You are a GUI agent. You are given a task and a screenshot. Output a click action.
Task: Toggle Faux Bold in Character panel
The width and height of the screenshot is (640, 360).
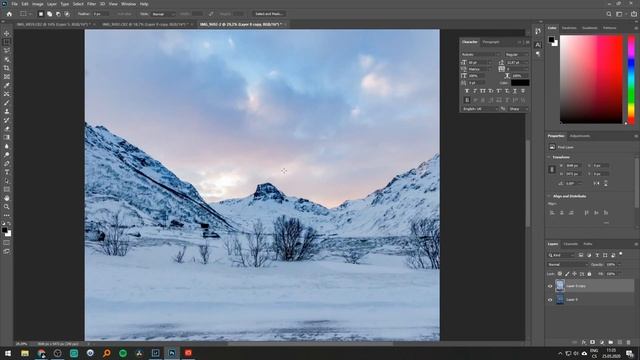[x=467, y=91]
